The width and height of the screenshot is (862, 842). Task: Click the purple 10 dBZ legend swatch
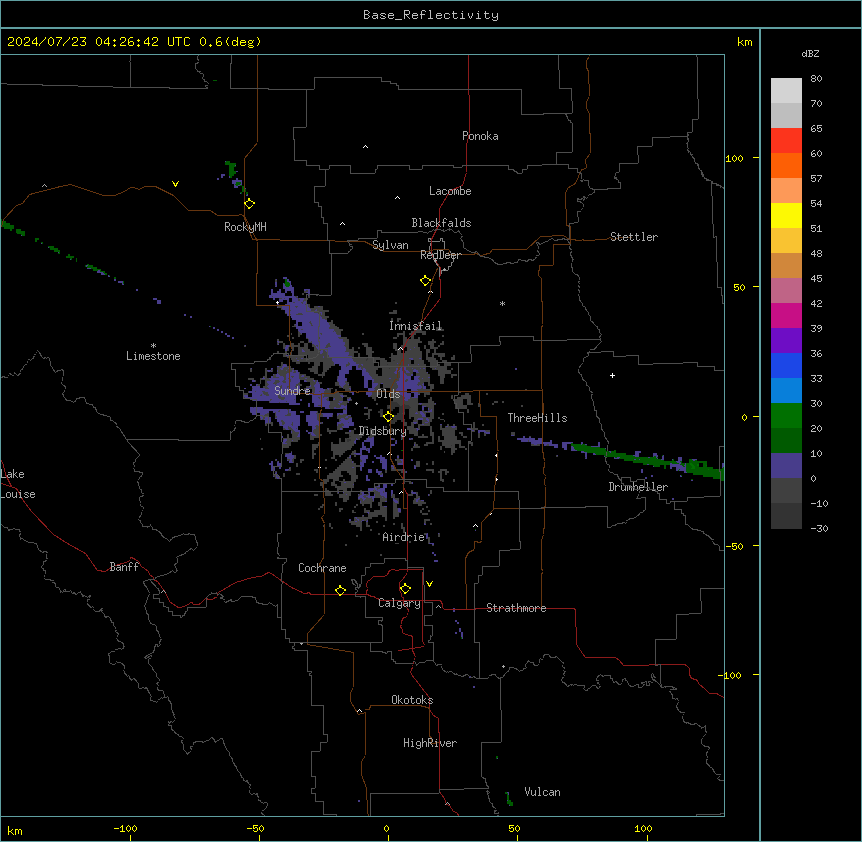786,466
